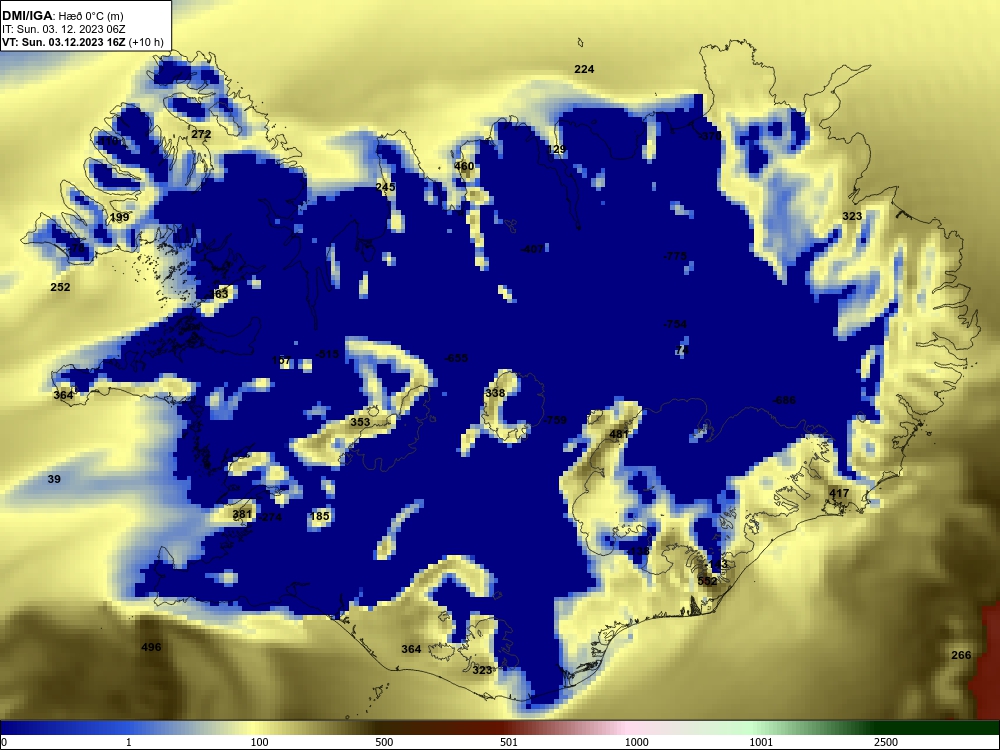Click the map value 272
This screenshot has height=750, width=1000.
coord(201,134)
